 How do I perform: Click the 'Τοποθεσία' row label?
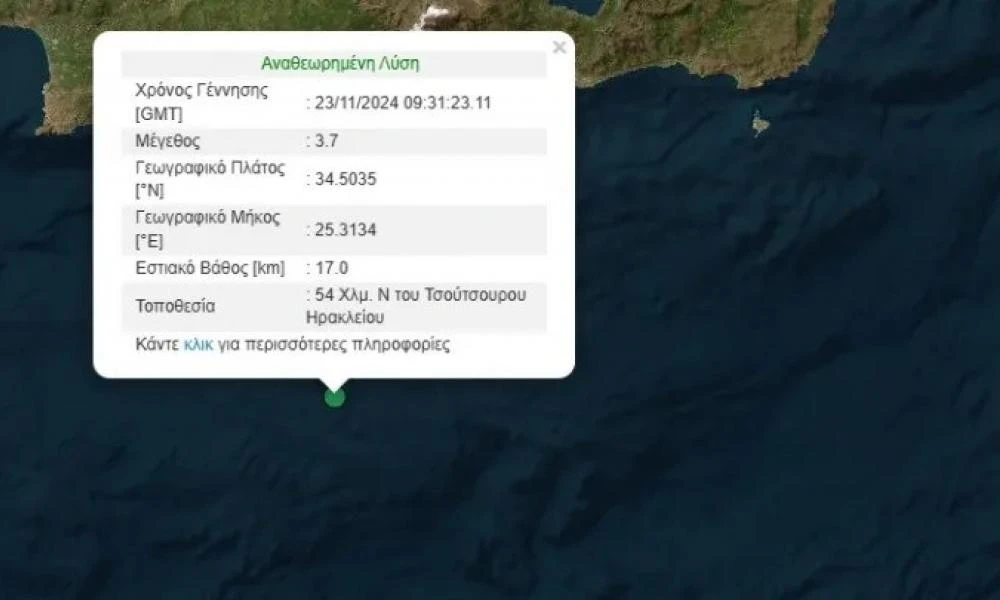point(175,306)
